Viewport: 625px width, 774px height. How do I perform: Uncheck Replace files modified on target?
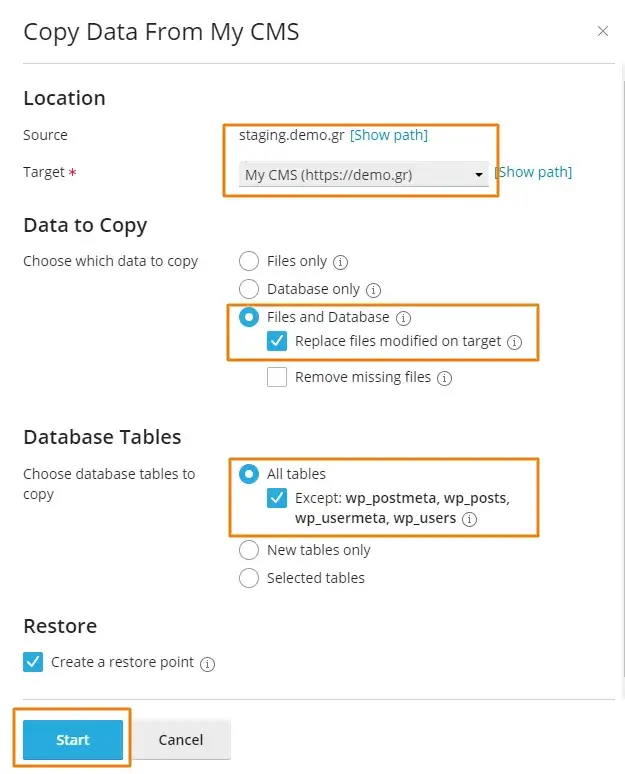pos(277,341)
